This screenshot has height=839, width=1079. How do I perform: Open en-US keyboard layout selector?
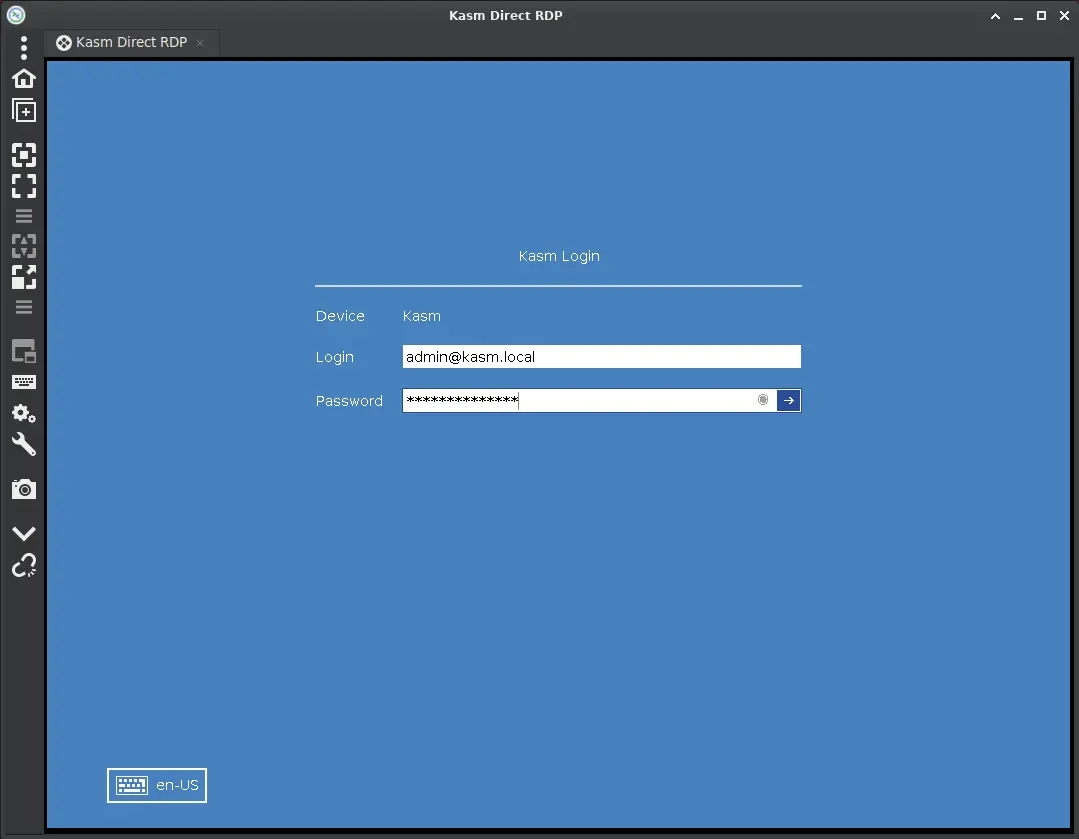[157, 785]
